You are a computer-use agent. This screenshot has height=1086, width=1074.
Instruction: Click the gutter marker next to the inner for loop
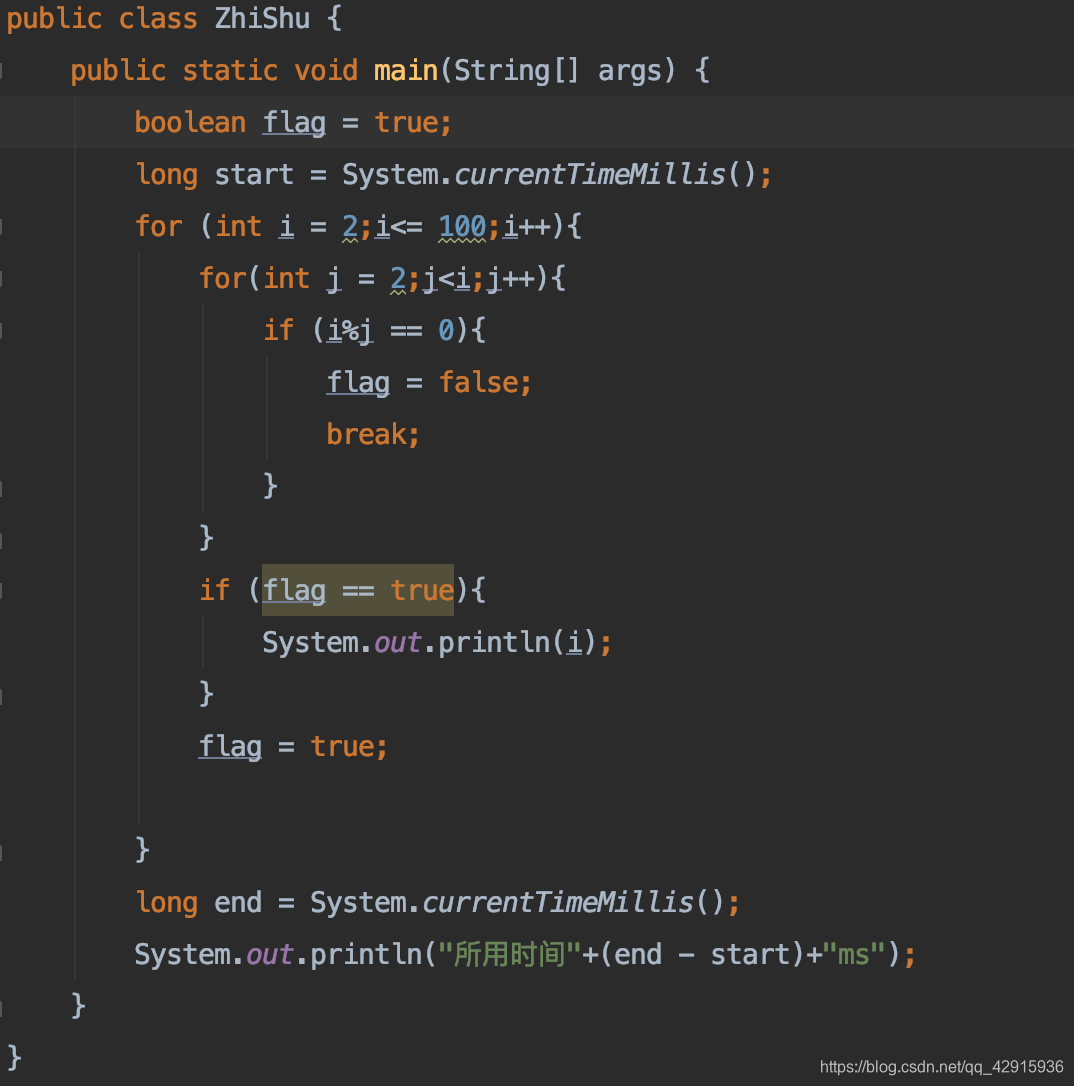click(x=5, y=278)
